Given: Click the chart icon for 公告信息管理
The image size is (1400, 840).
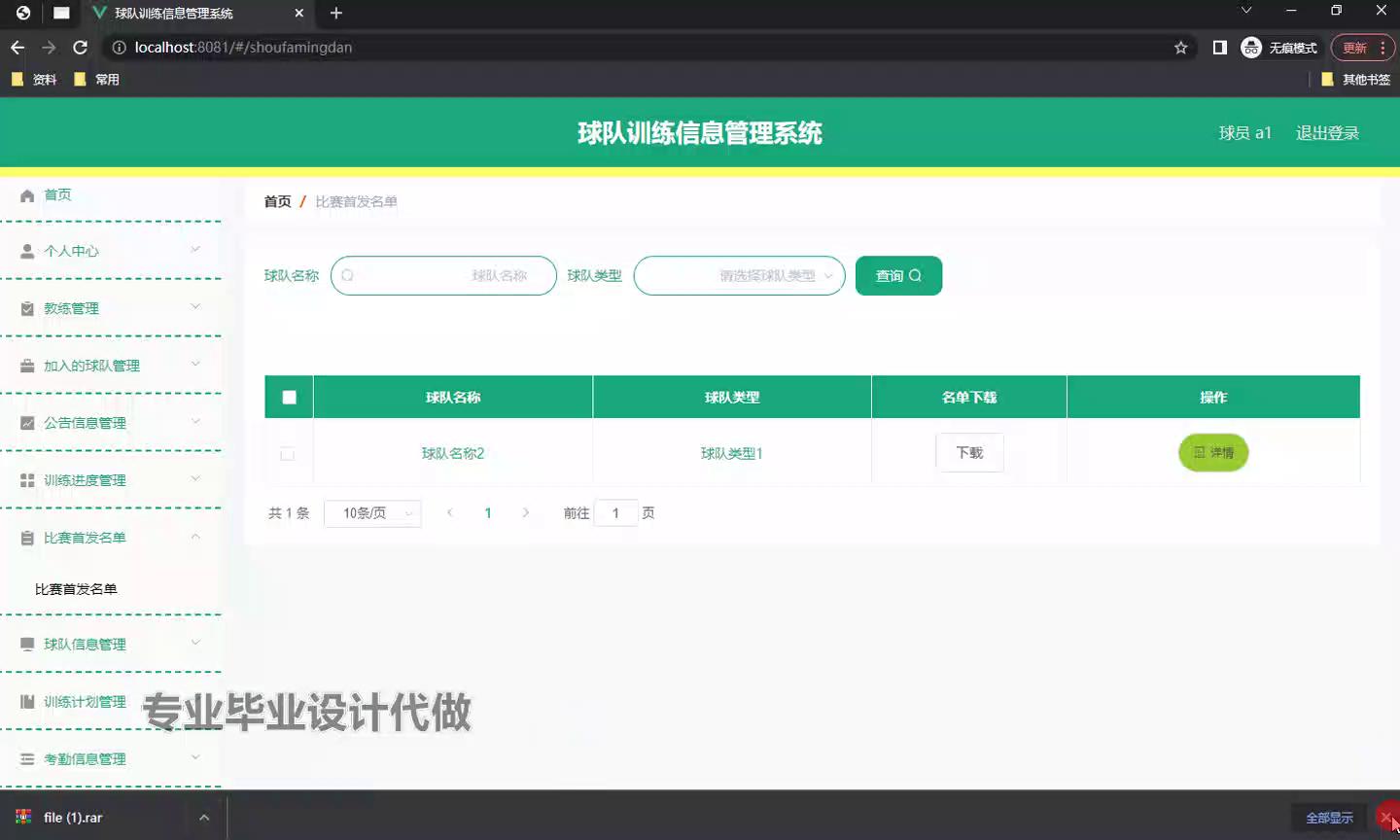Looking at the screenshot, I should [27, 423].
